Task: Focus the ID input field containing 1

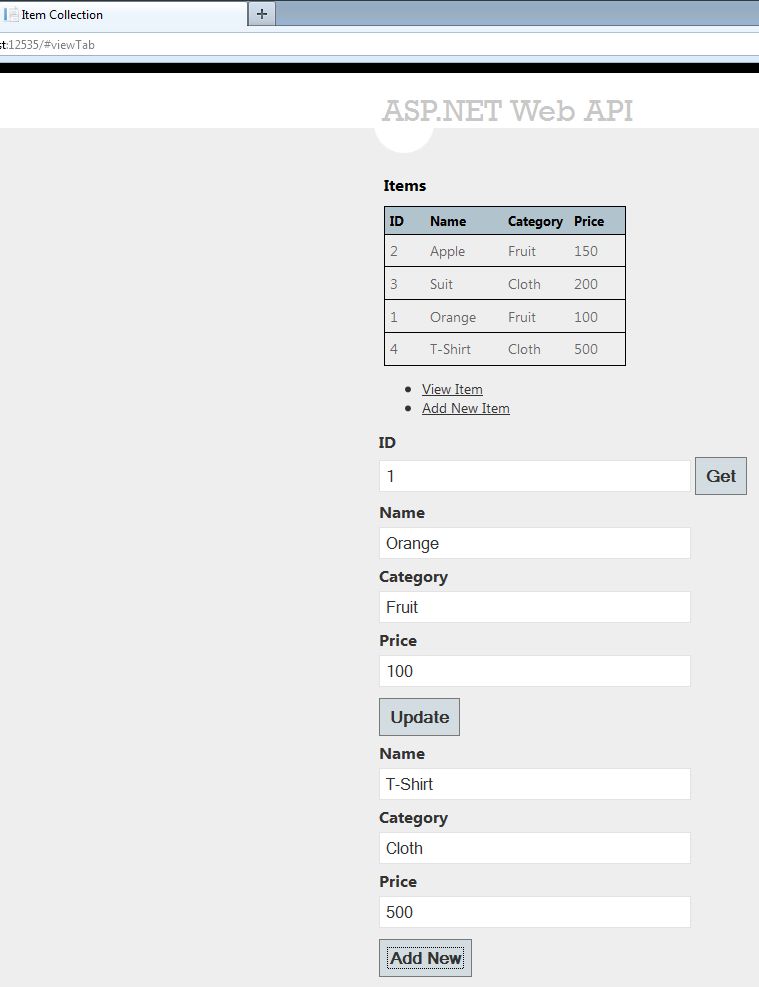Action: tap(534, 476)
